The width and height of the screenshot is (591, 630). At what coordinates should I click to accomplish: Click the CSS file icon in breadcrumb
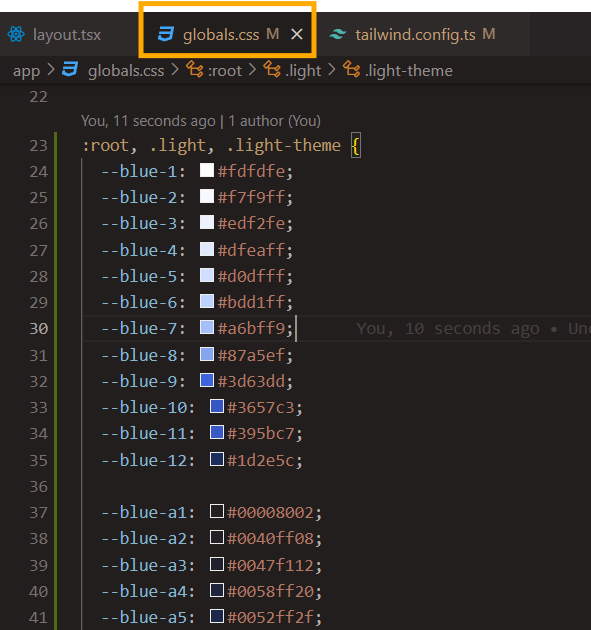pos(70,69)
